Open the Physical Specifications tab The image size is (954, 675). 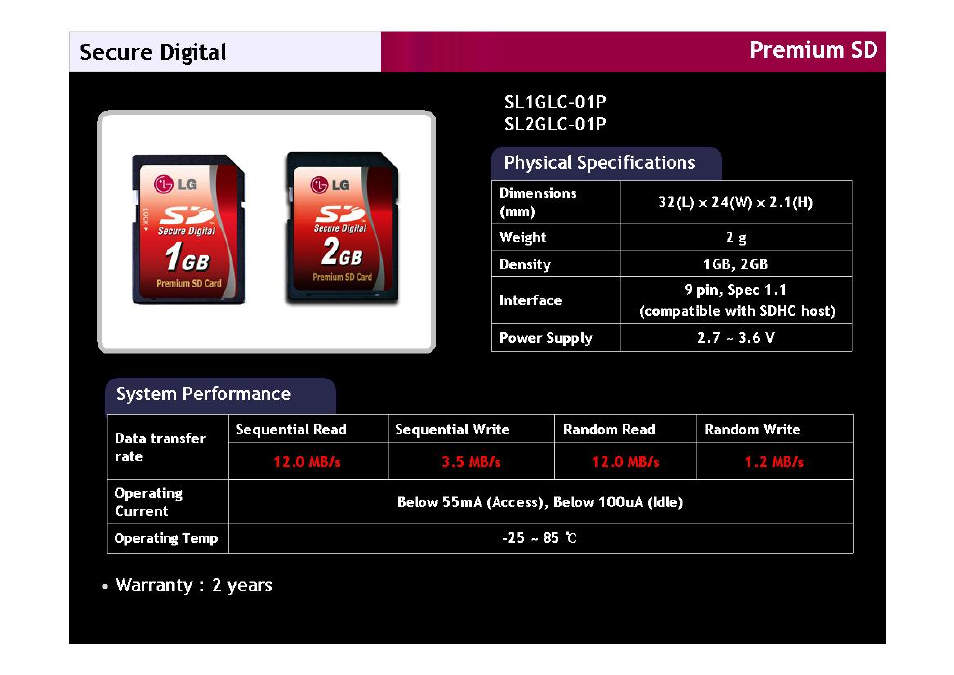606,163
